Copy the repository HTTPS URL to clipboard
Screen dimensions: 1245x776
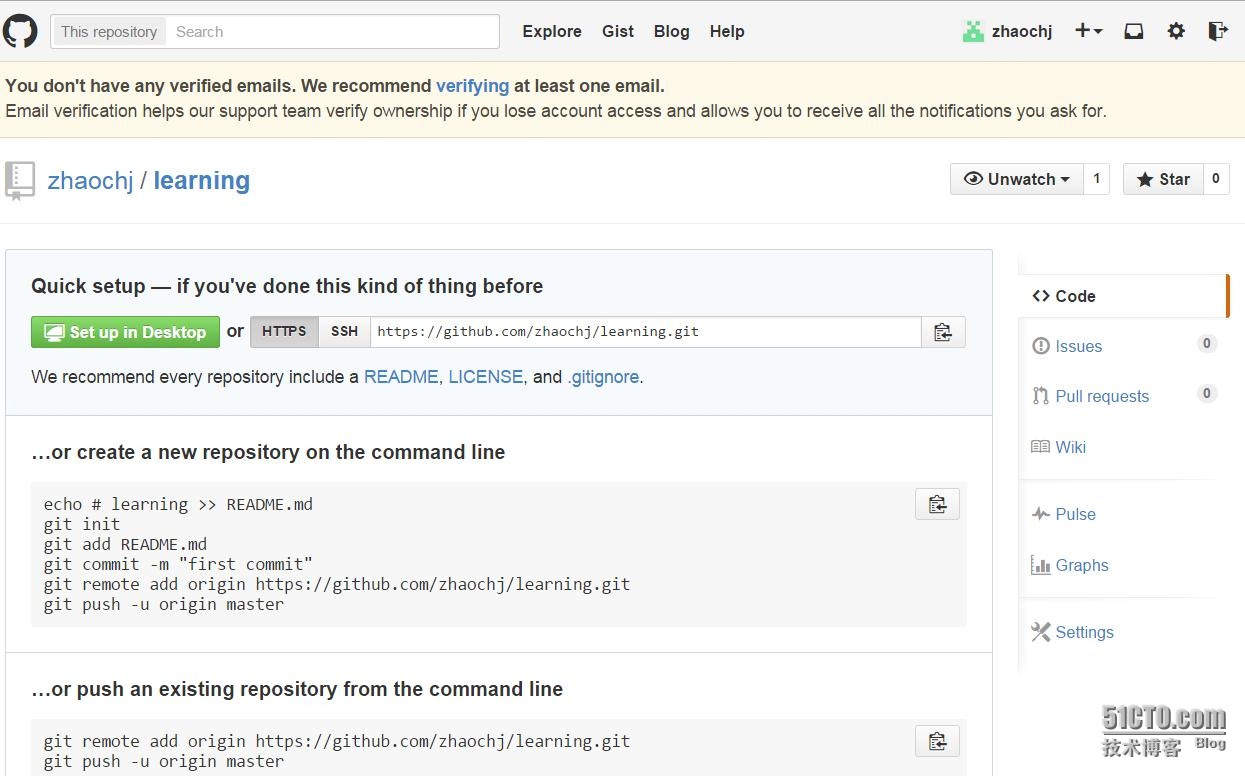943,332
